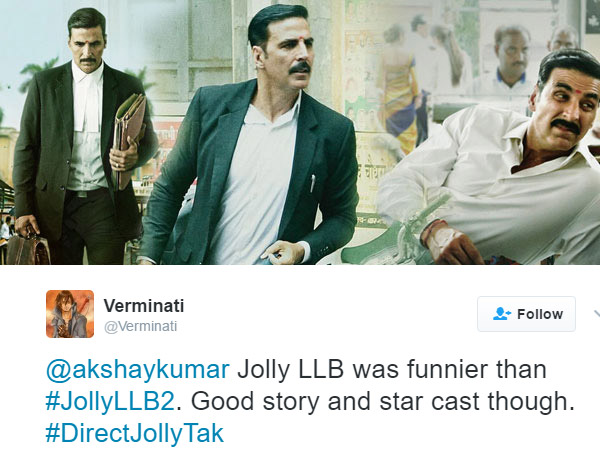Open Verminati's profile avatar picture

pos(70,314)
